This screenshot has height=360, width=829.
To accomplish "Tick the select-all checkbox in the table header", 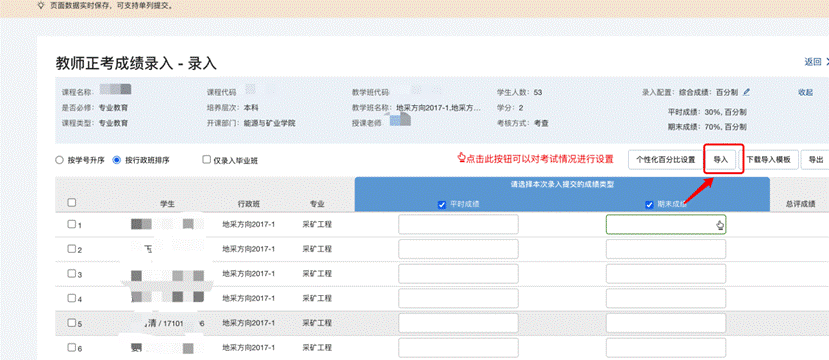I will click(72, 202).
